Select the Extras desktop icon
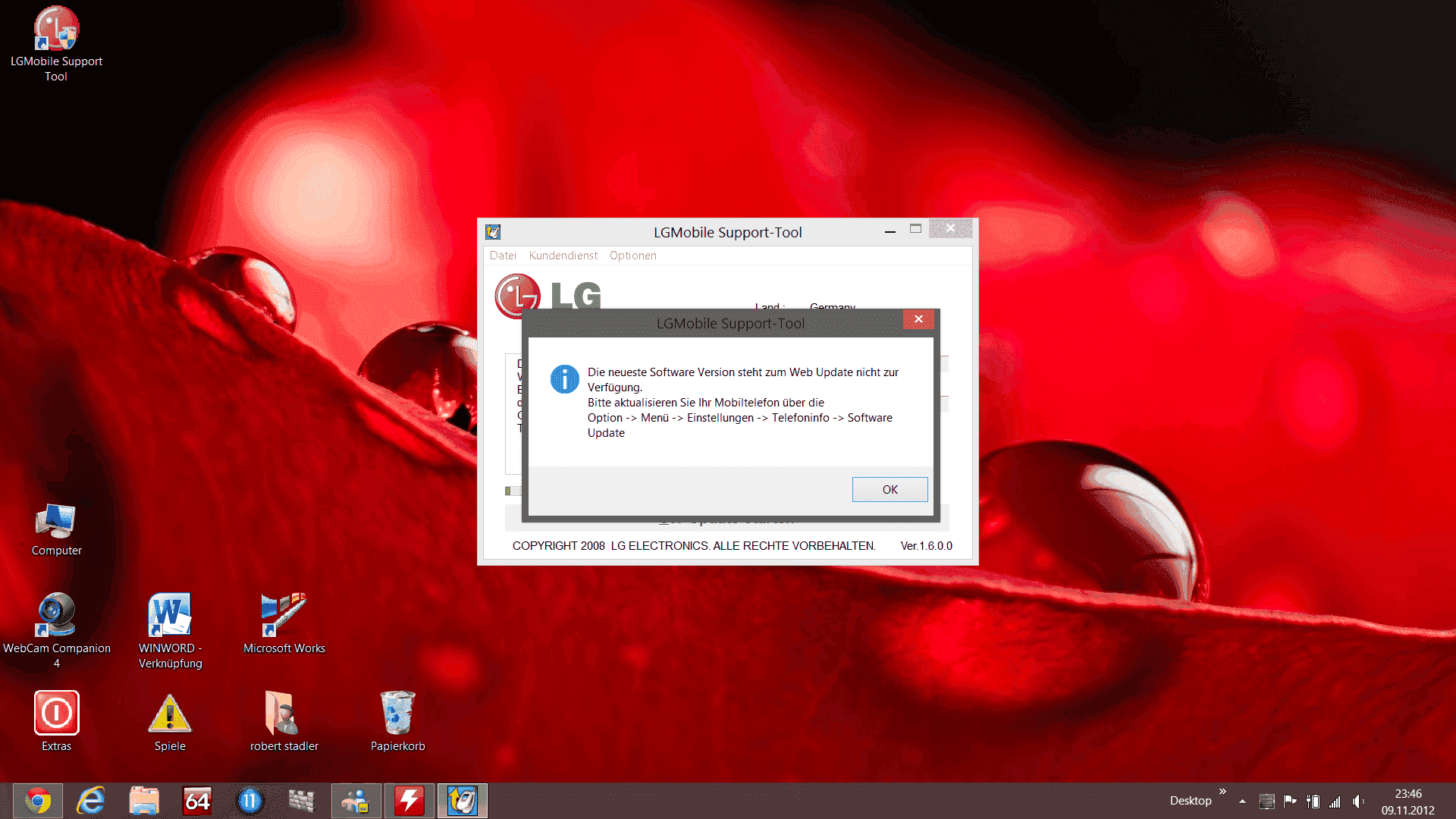Viewport: 1456px width, 819px height. click(x=57, y=721)
